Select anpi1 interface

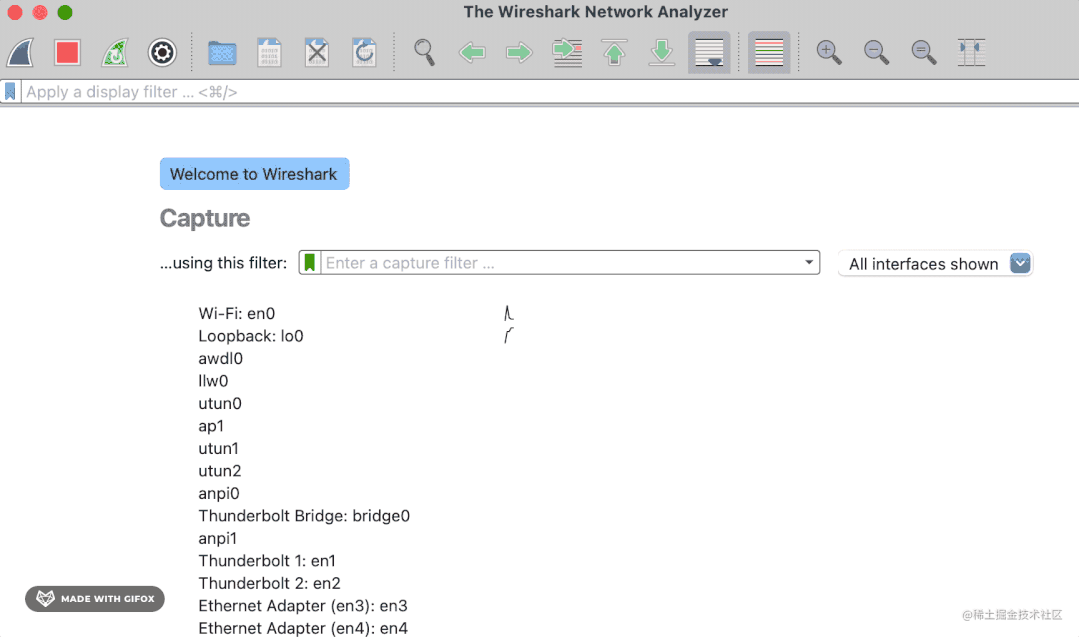218,539
